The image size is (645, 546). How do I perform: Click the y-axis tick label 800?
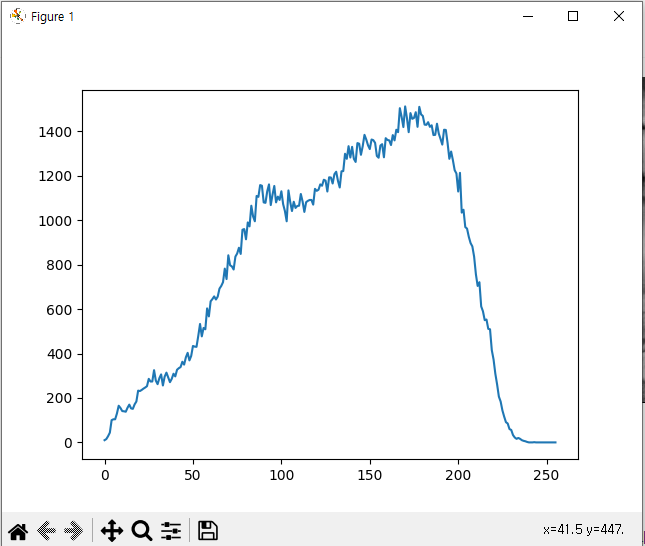coord(59,265)
